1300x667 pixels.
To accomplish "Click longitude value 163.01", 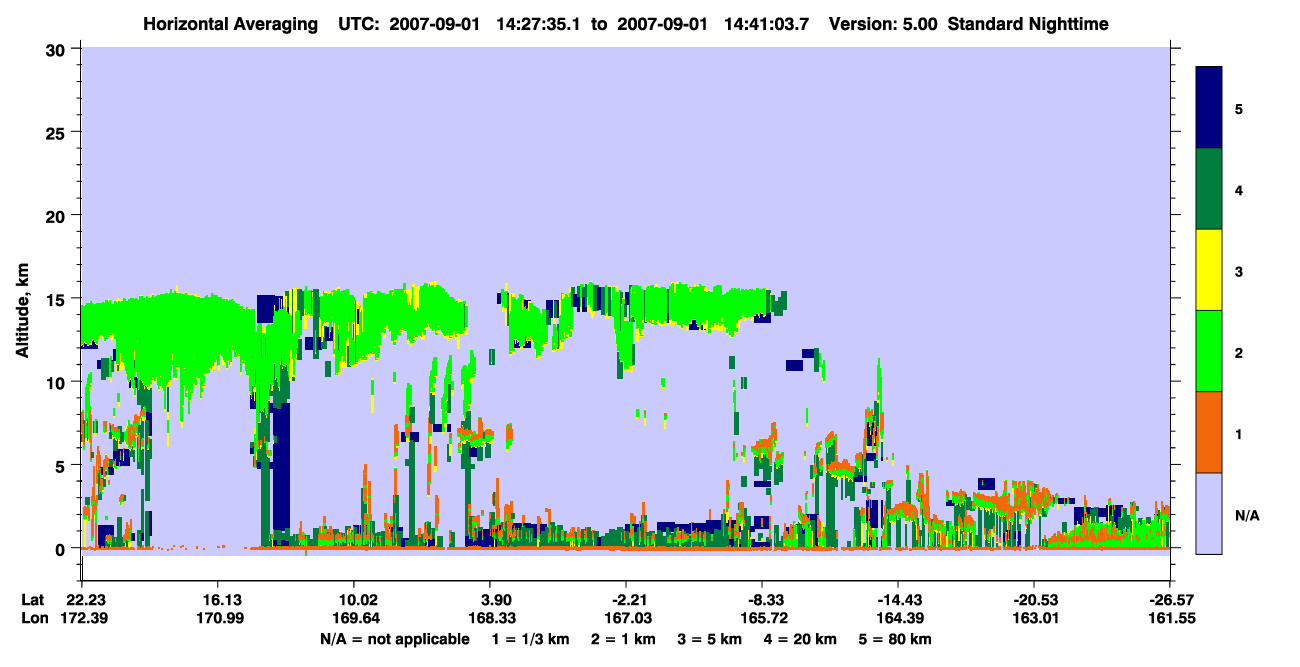I will tap(1034, 618).
